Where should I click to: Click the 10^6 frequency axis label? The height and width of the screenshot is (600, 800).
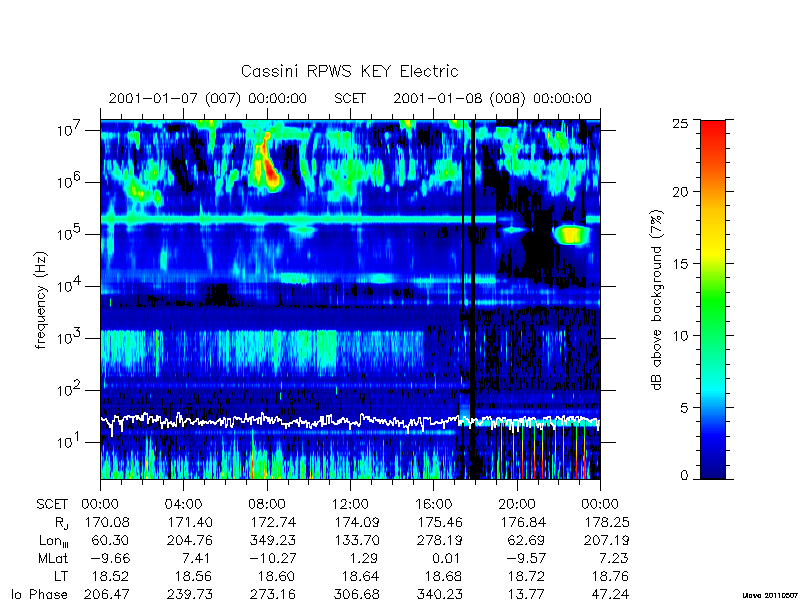coord(70,181)
